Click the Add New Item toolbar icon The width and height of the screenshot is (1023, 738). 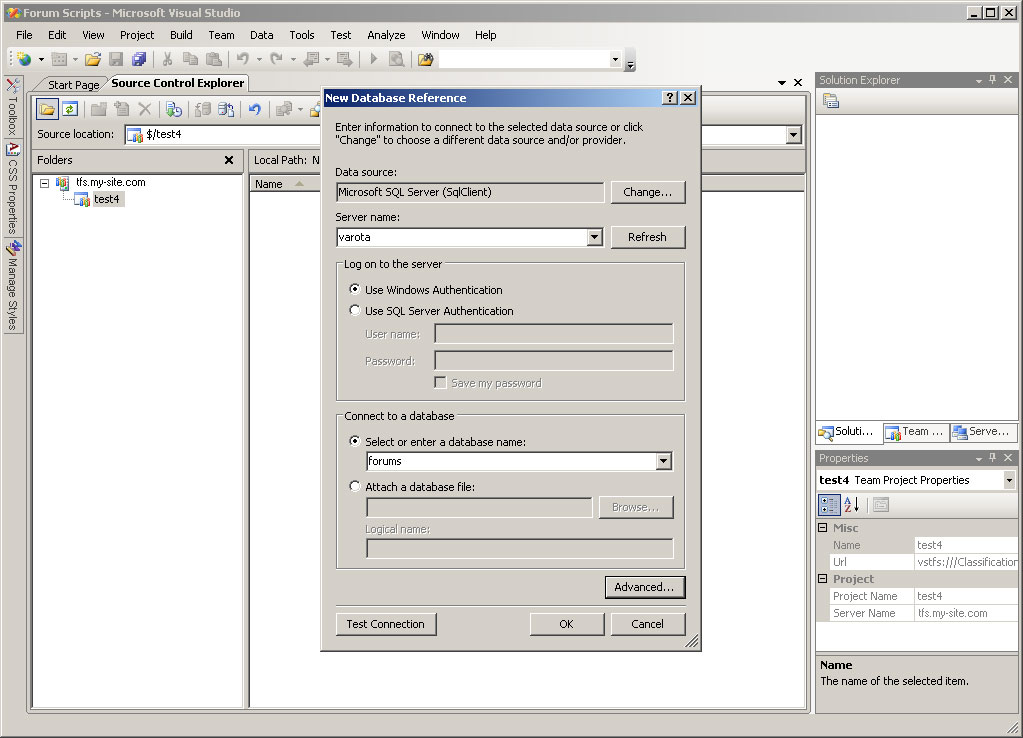[59, 59]
